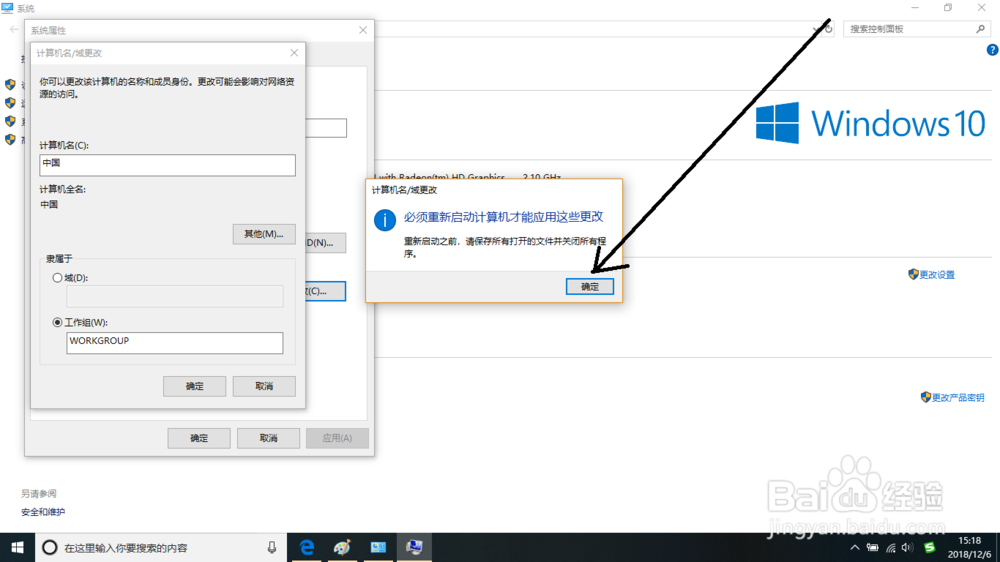Click the fourth shield icon in left sidebar

[x=10, y=139]
